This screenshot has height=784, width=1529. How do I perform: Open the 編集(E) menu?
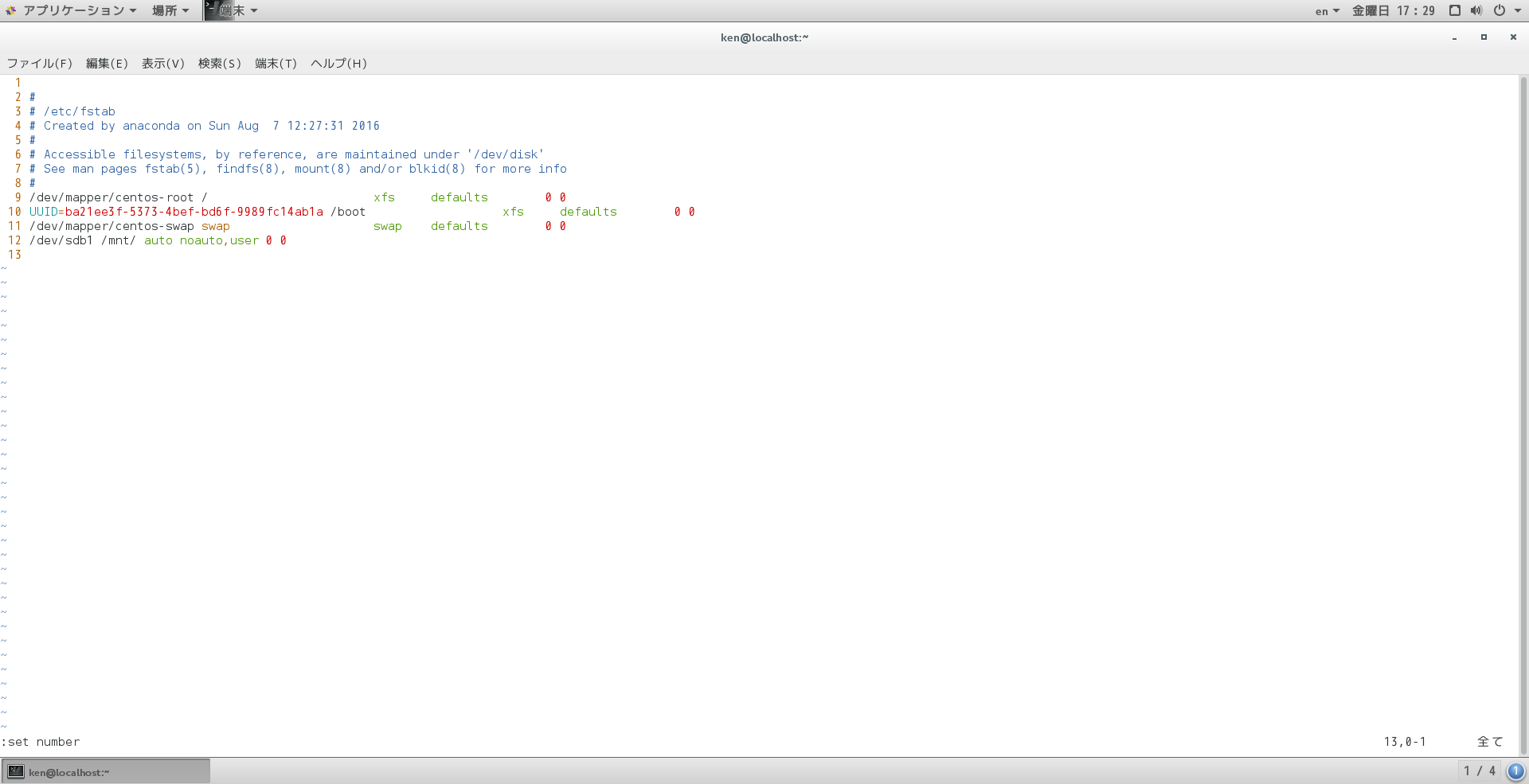[x=107, y=64]
